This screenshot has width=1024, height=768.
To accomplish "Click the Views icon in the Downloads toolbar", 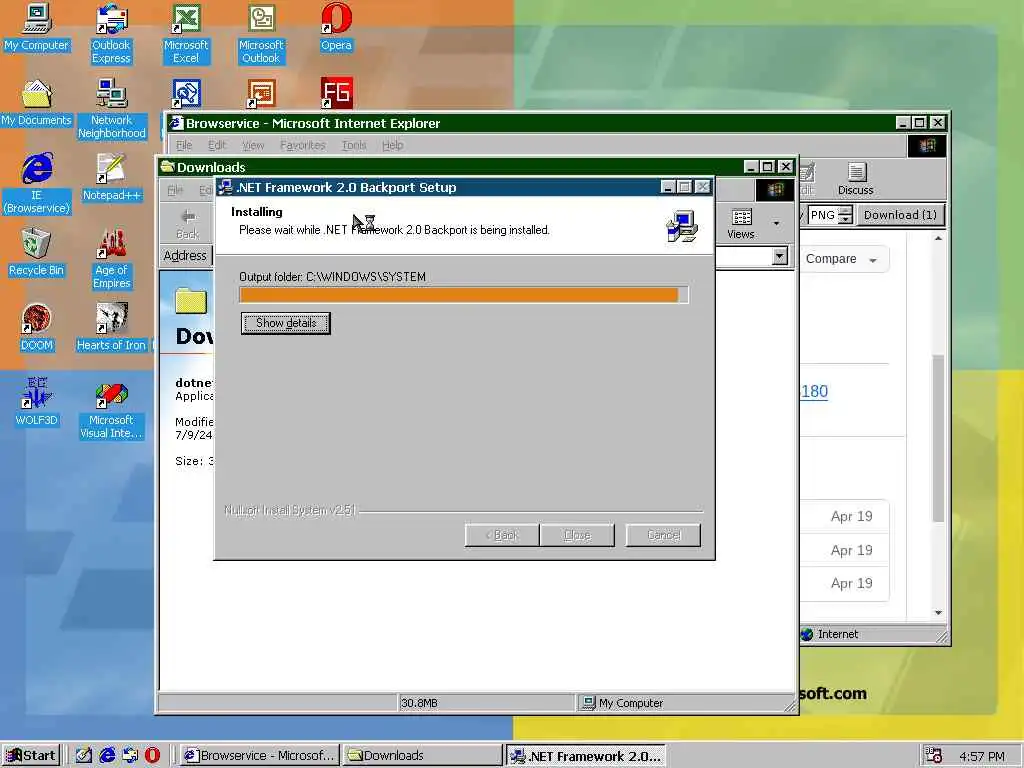I will pyautogui.click(x=741, y=224).
